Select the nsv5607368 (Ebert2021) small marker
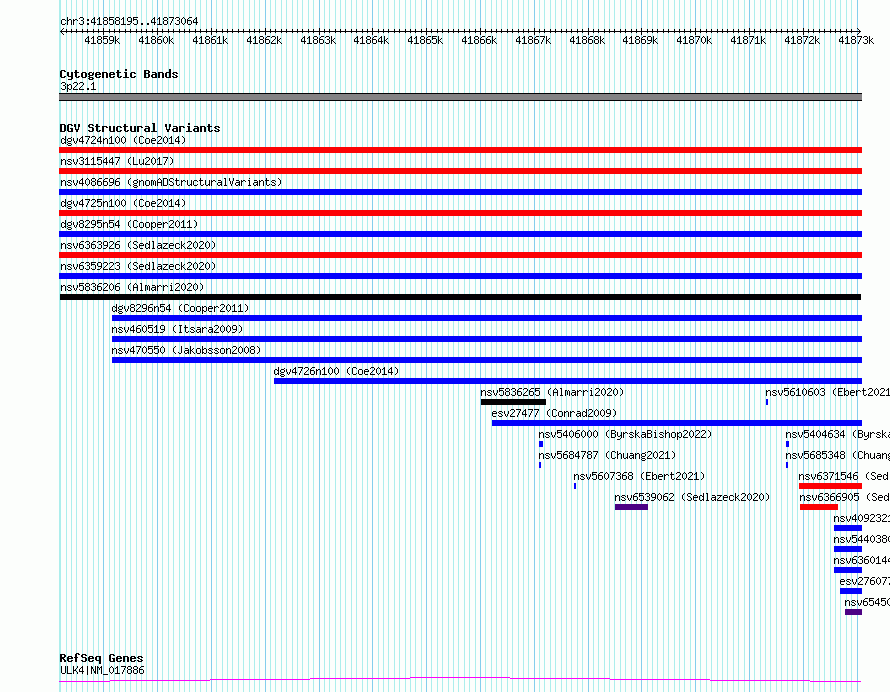The height and width of the screenshot is (692, 890). (x=575, y=486)
